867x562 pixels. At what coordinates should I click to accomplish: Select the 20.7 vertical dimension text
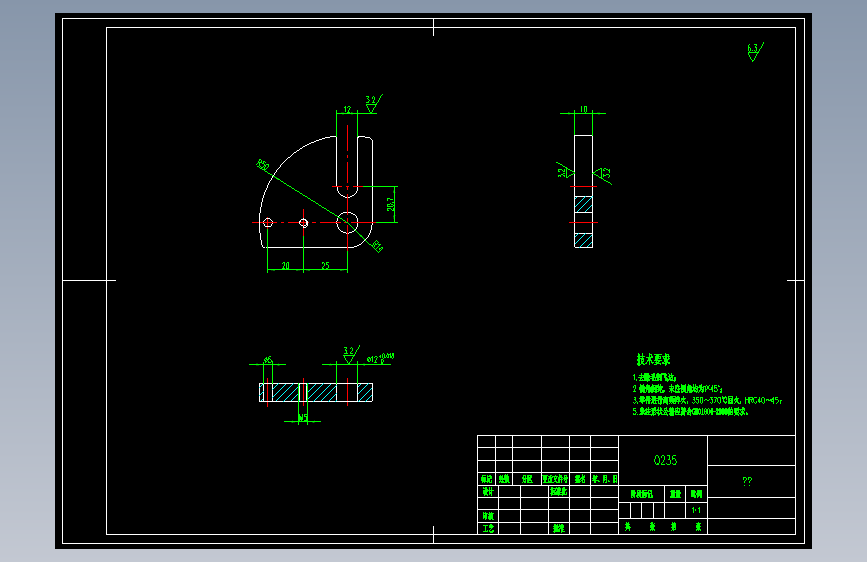click(x=391, y=204)
